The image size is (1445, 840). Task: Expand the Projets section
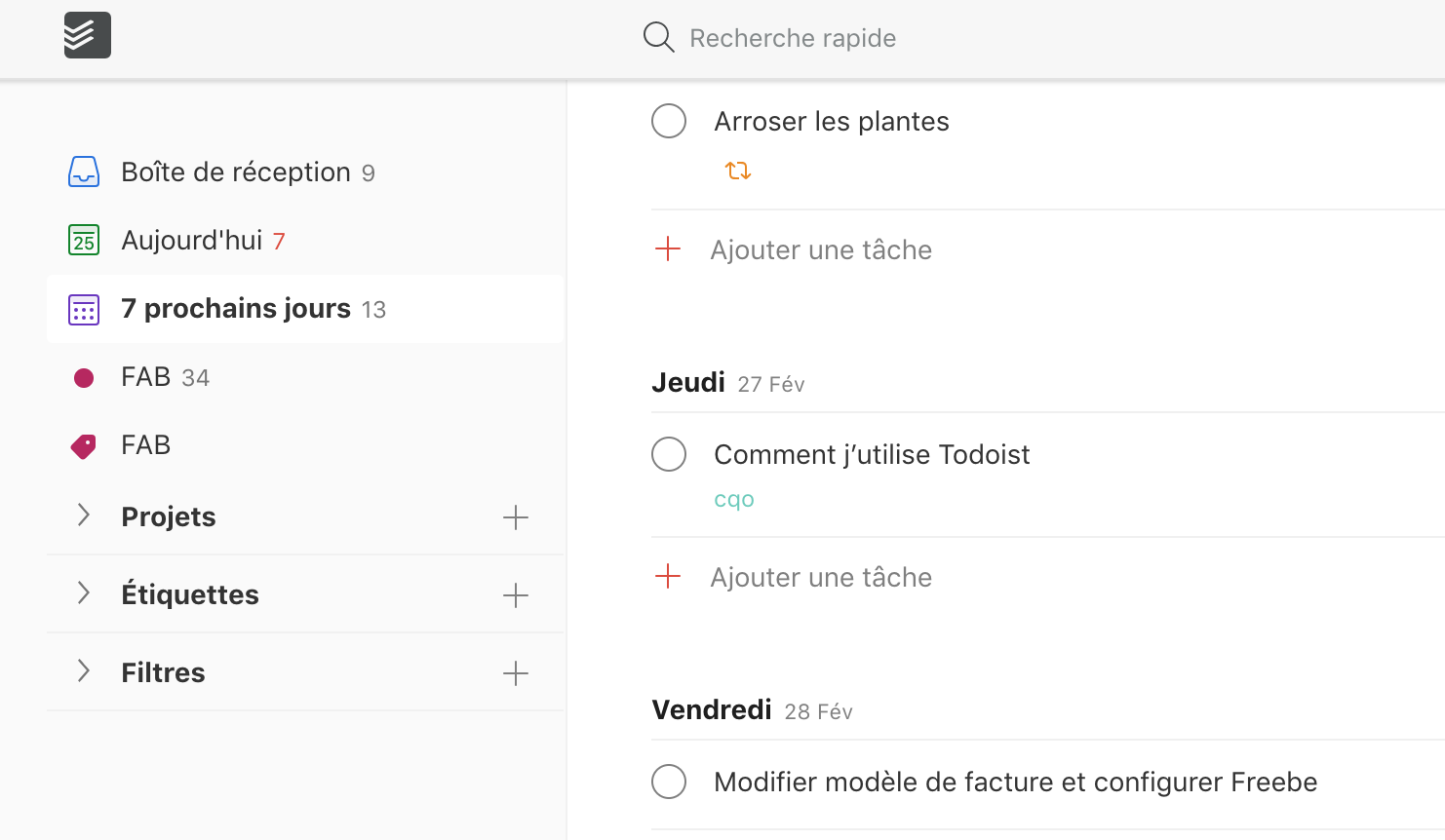84,516
